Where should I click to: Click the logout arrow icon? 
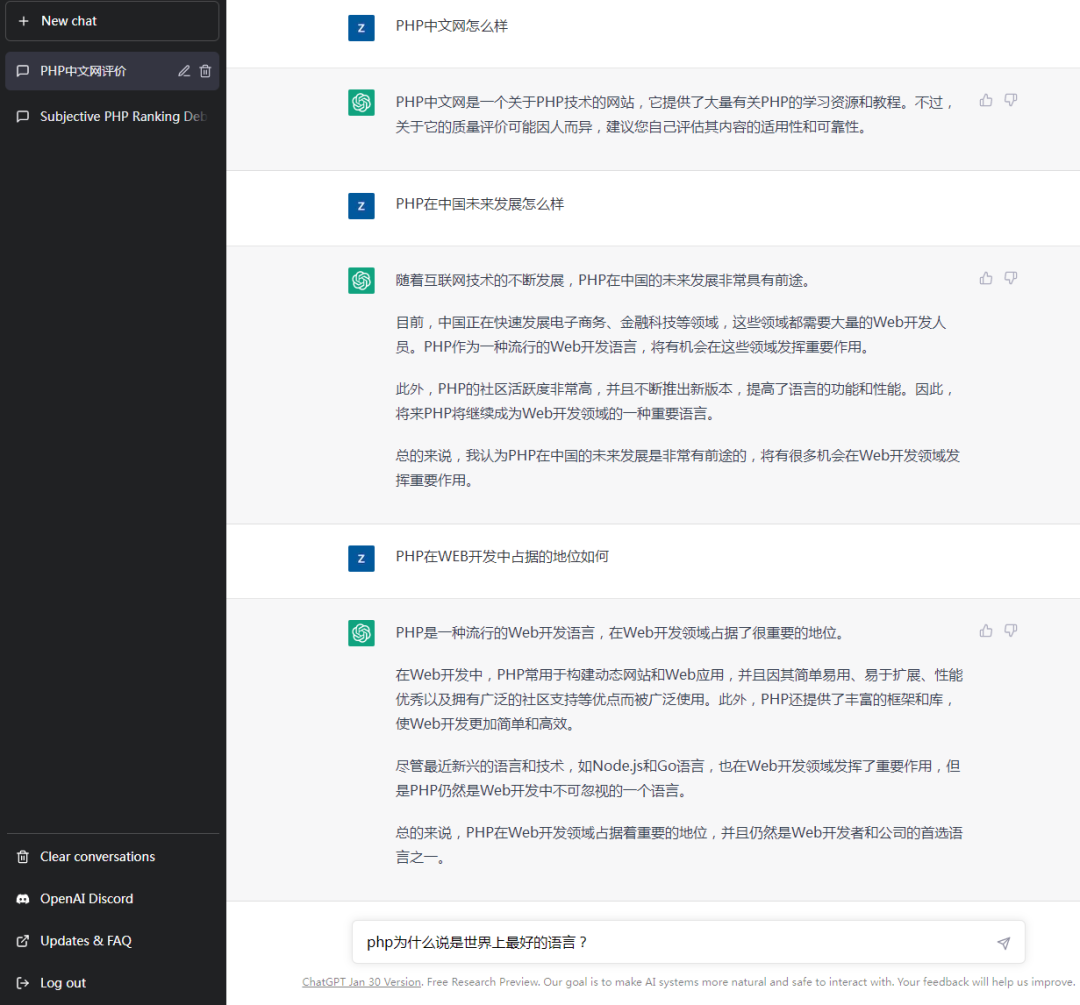click(23, 983)
